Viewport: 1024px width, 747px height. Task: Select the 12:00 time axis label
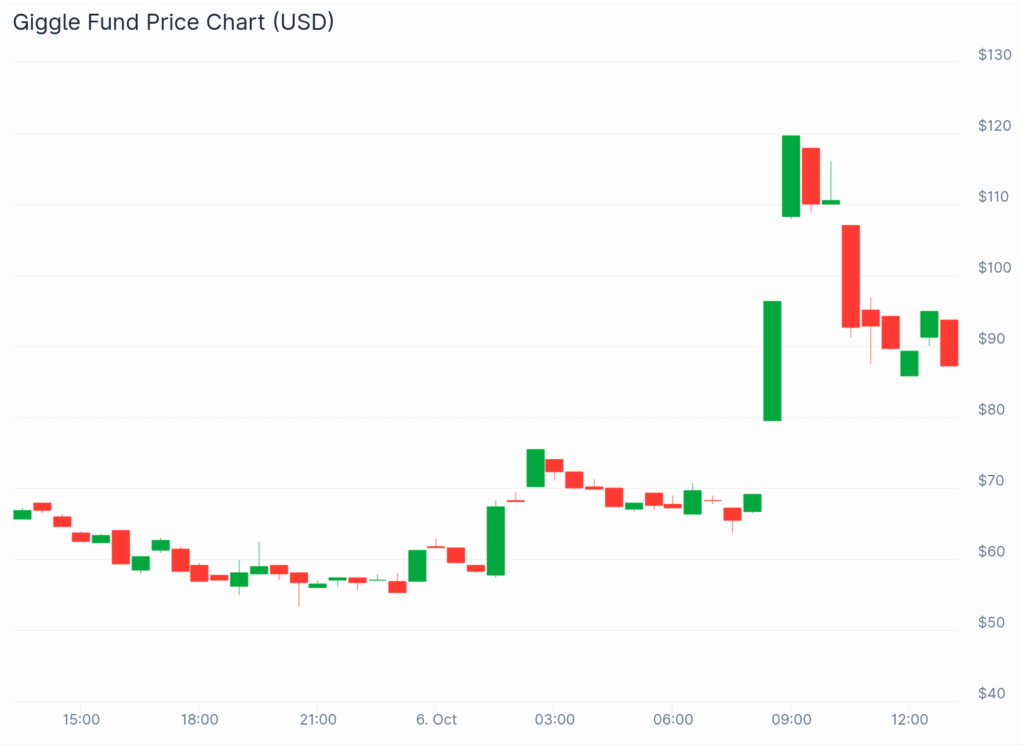[908, 720]
